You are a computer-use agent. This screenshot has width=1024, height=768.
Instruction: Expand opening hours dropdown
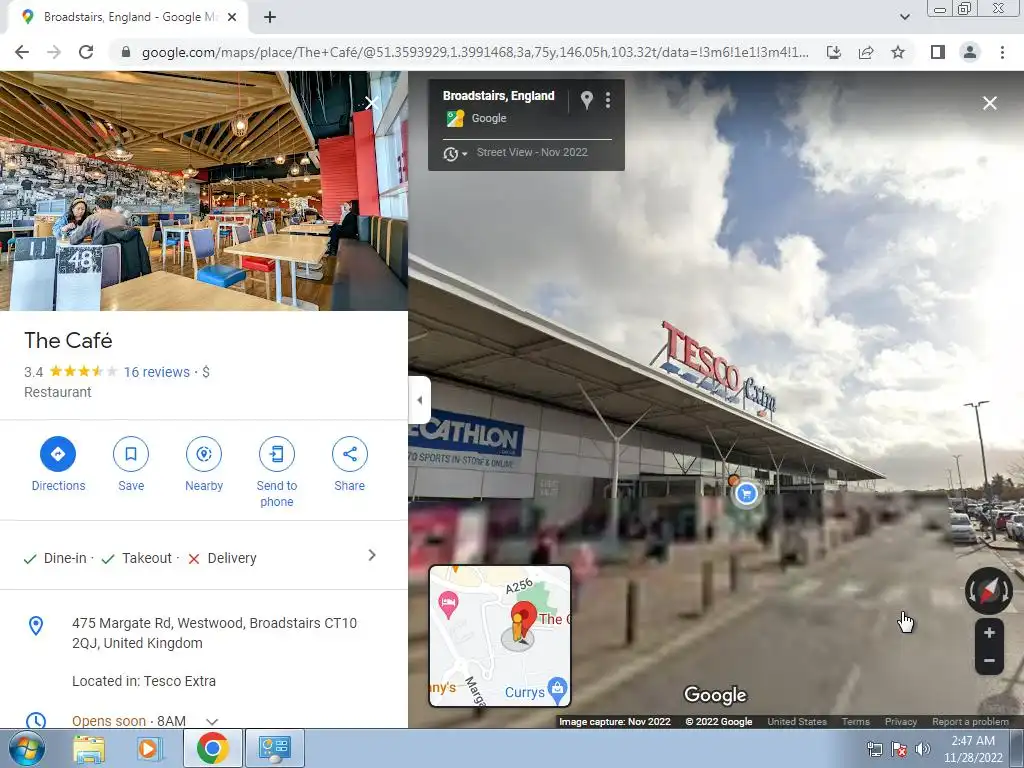point(212,722)
